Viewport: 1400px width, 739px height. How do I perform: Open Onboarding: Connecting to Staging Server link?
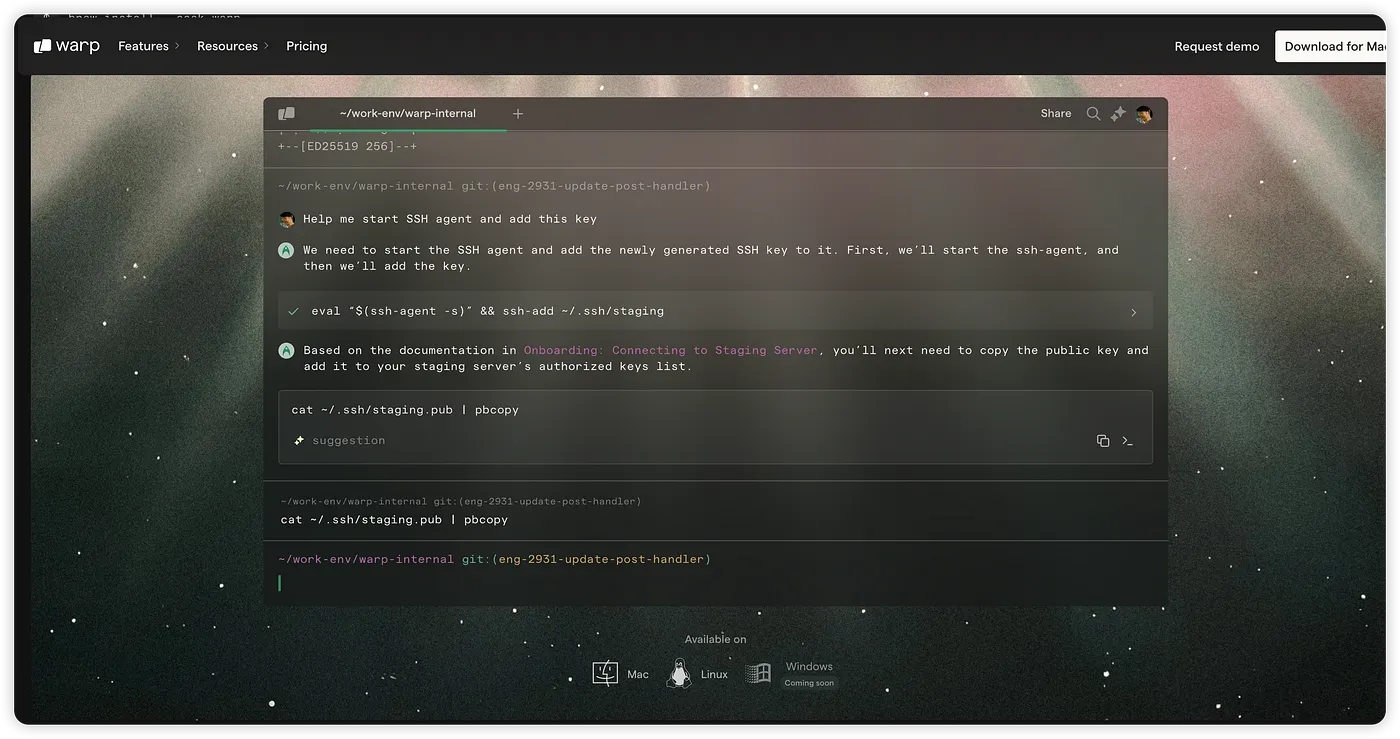click(670, 350)
